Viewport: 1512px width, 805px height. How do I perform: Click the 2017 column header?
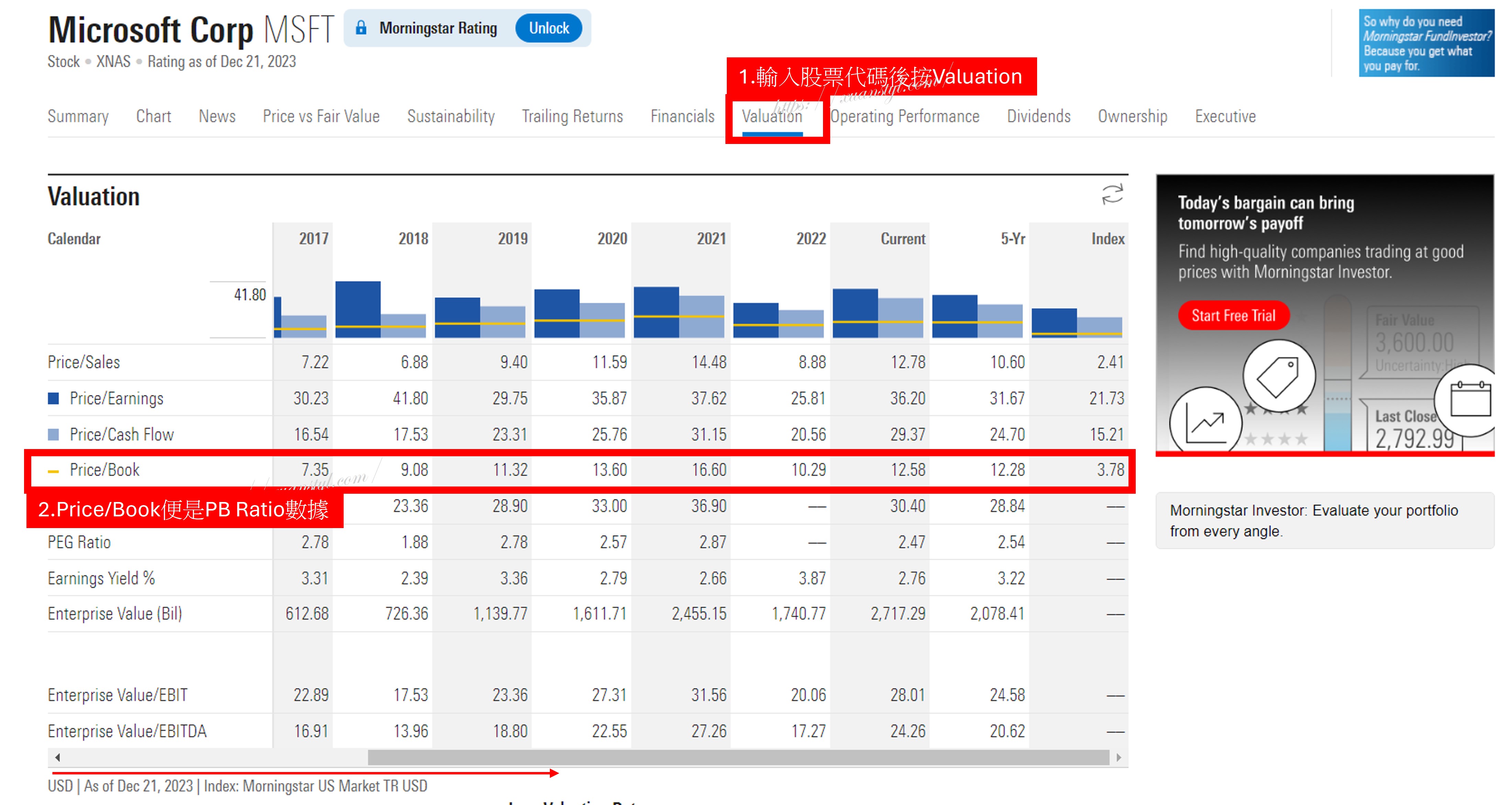click(x=313, y=239)
